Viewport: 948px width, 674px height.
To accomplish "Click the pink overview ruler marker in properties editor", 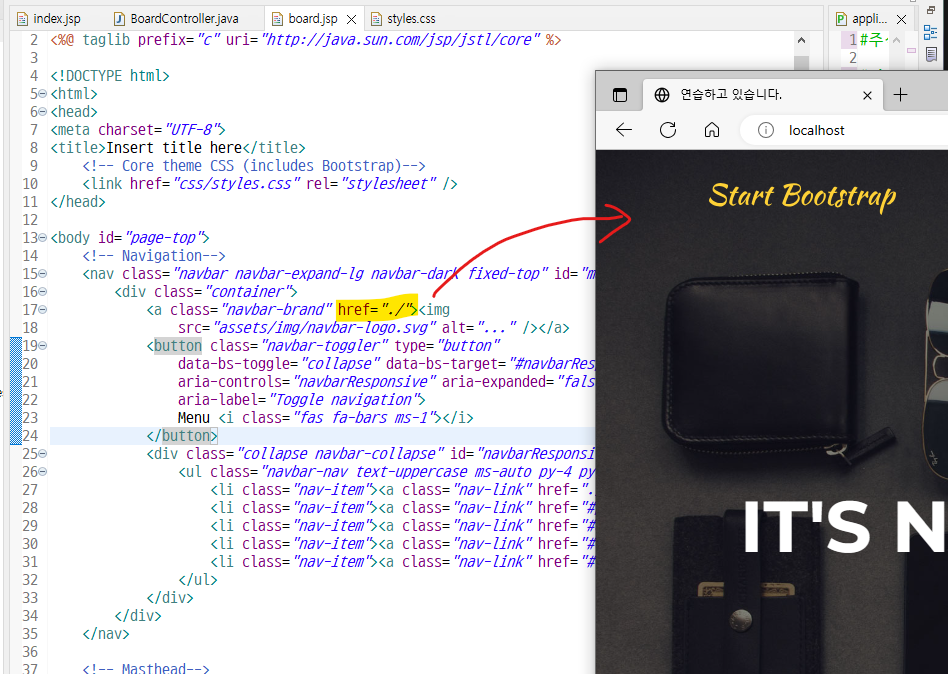I will pos(911,51).
